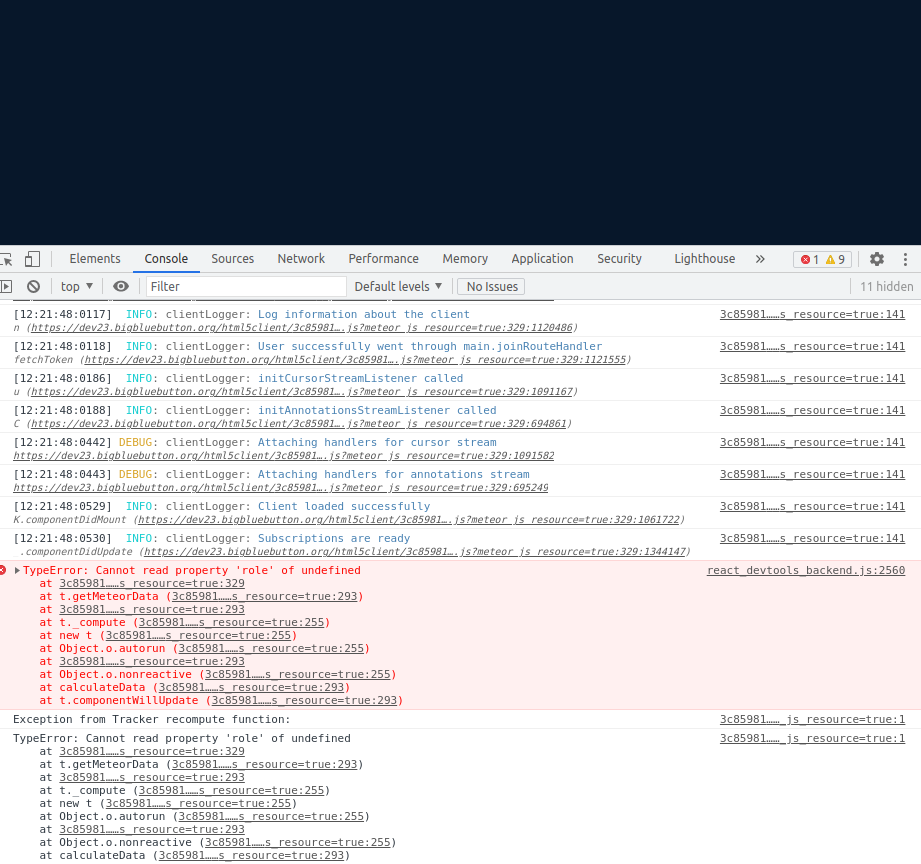Click the 11 hidden label
Viewport: 921px width, 864px height.
click(x=886, y=287)
